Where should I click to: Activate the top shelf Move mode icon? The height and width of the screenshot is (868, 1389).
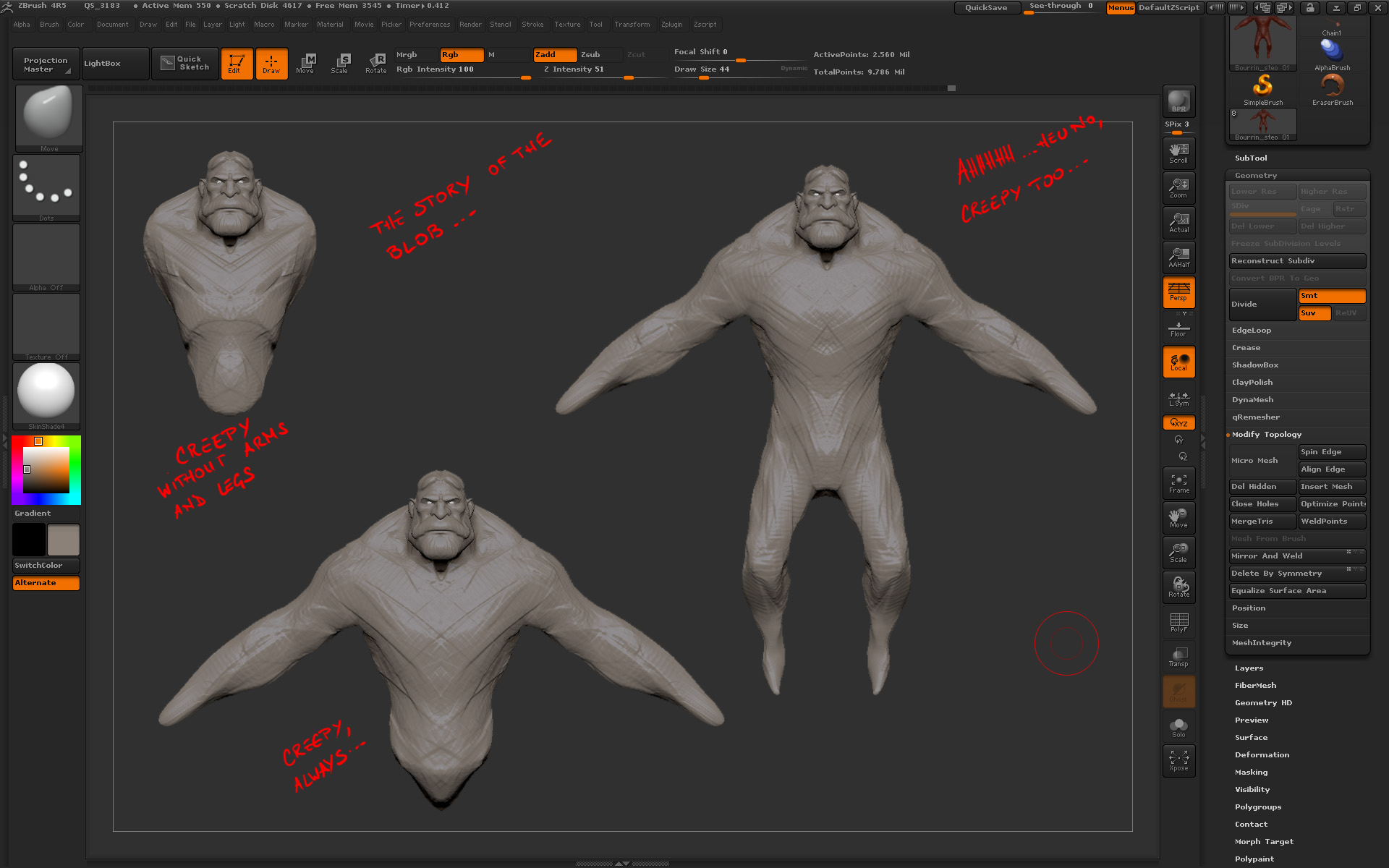305,64
